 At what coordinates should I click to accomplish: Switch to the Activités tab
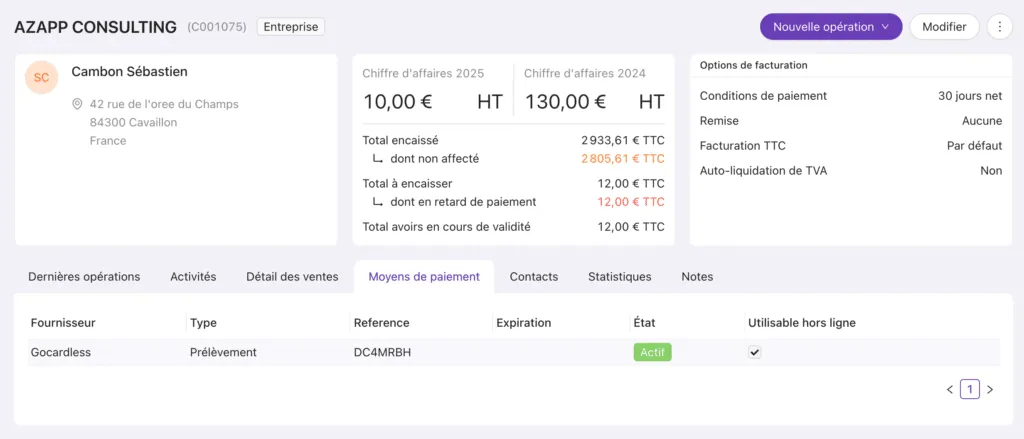[193, 276]
